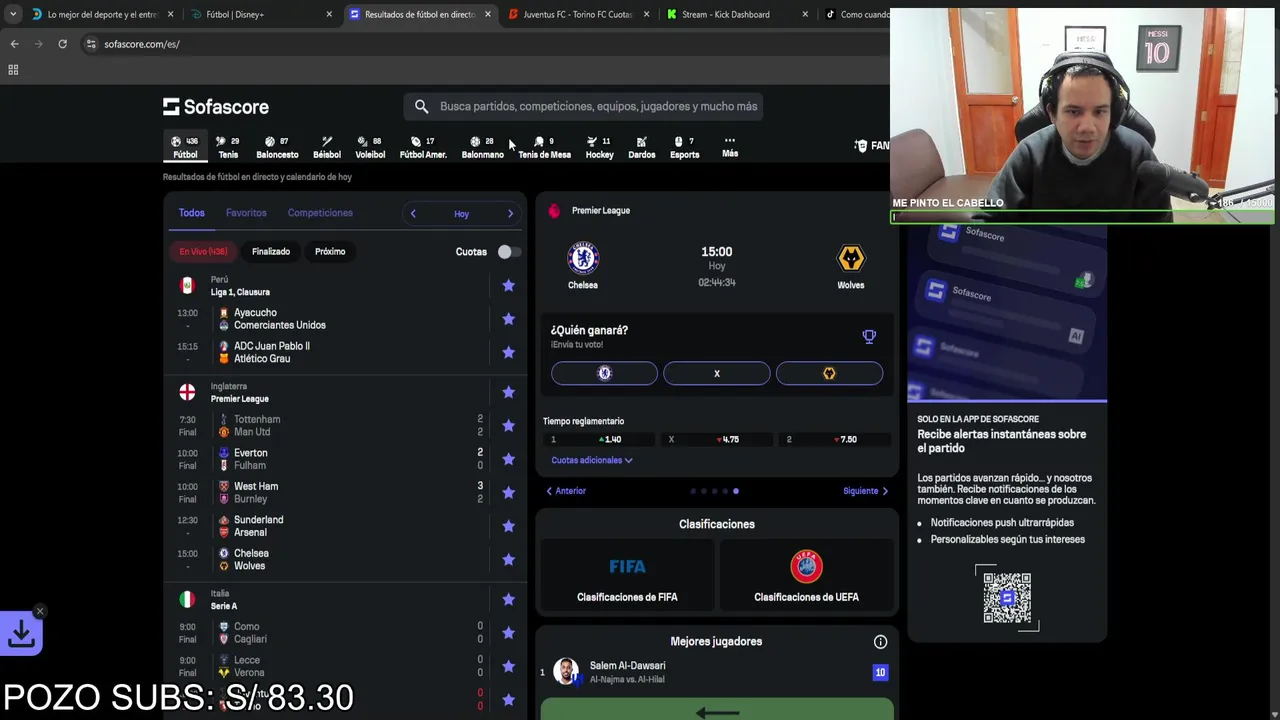Select last carousel pagination dot
Image resolution: width=1280 pixels, height=720 pixels.
pos(736,491)
